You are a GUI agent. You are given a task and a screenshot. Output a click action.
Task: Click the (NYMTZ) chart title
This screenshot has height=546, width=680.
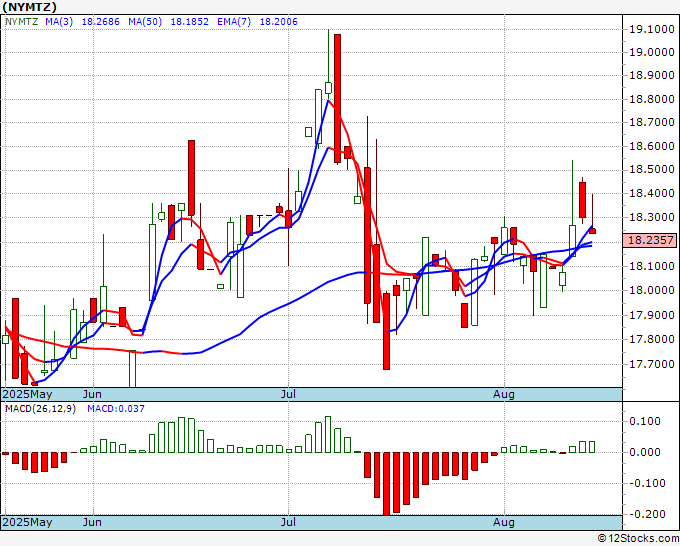(x=29, y=7)
